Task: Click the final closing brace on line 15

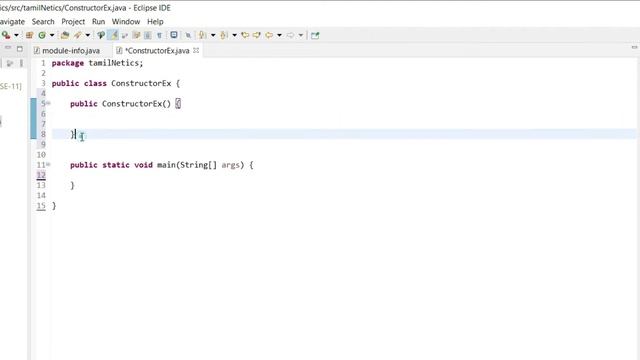Action: point(54,206)
